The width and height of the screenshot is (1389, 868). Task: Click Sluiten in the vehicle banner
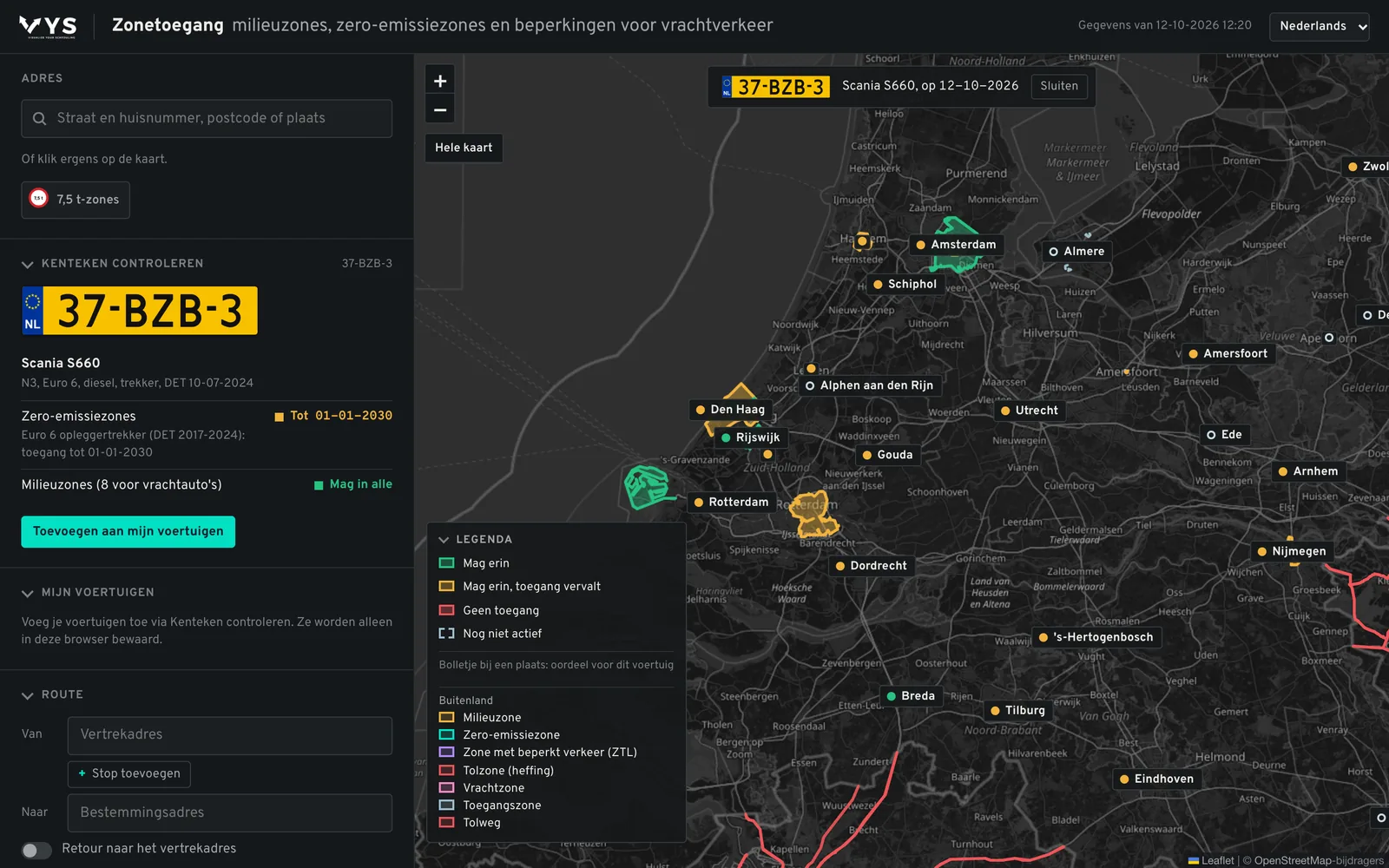[x=1059, y=86]
